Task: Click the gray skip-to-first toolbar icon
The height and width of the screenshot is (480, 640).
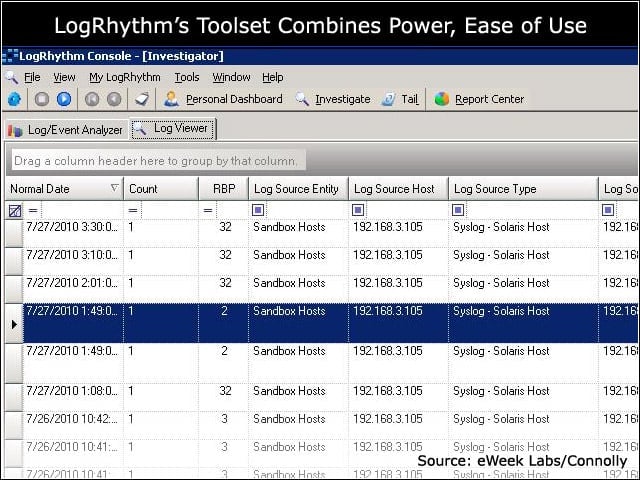Action: click(92, 99)
